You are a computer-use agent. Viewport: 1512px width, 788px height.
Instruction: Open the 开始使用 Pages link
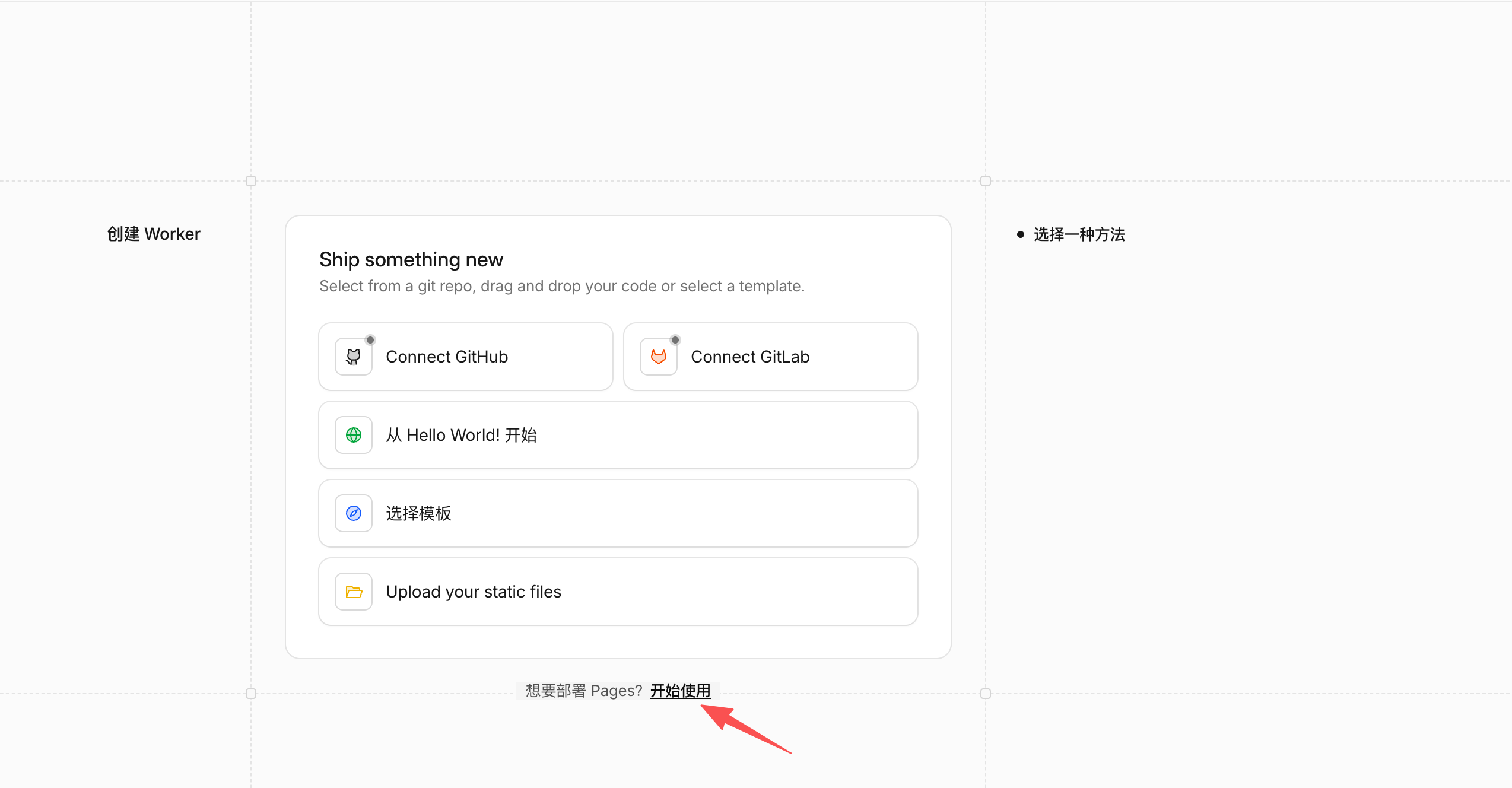coord(681,691)
